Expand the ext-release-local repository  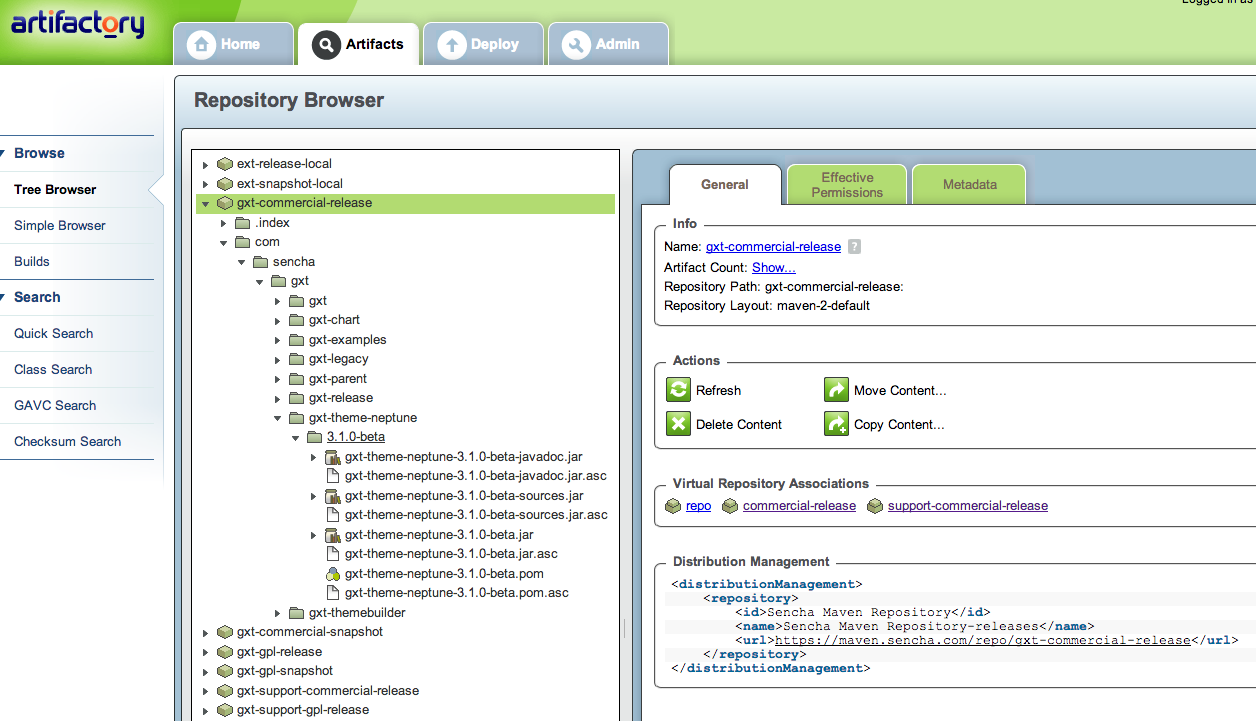(x=206, y=164)
